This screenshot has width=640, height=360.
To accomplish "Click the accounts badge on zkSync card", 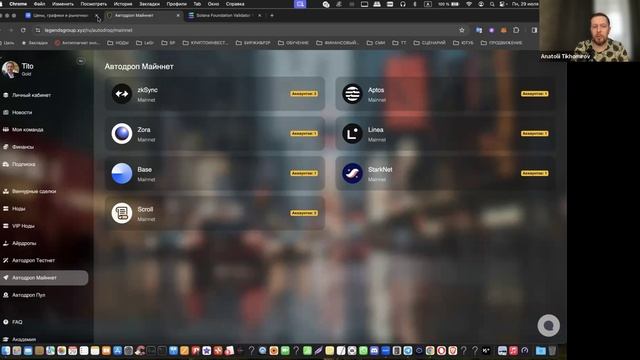I will coord(304,93).
